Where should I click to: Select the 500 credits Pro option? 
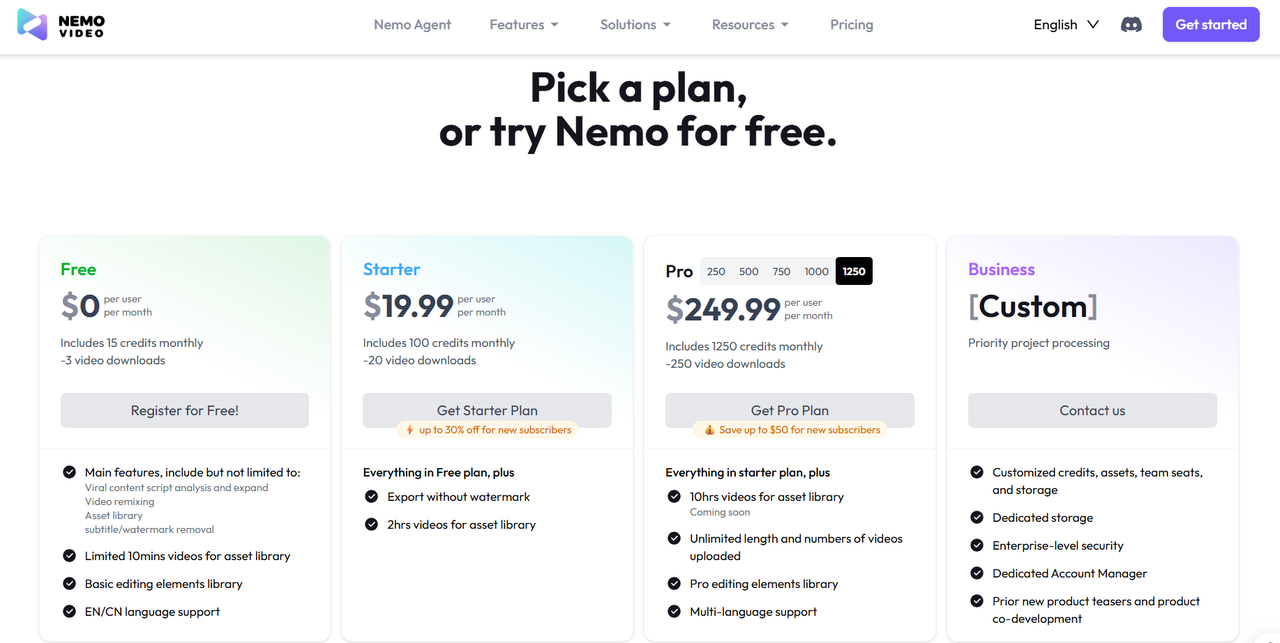point(749,271)
